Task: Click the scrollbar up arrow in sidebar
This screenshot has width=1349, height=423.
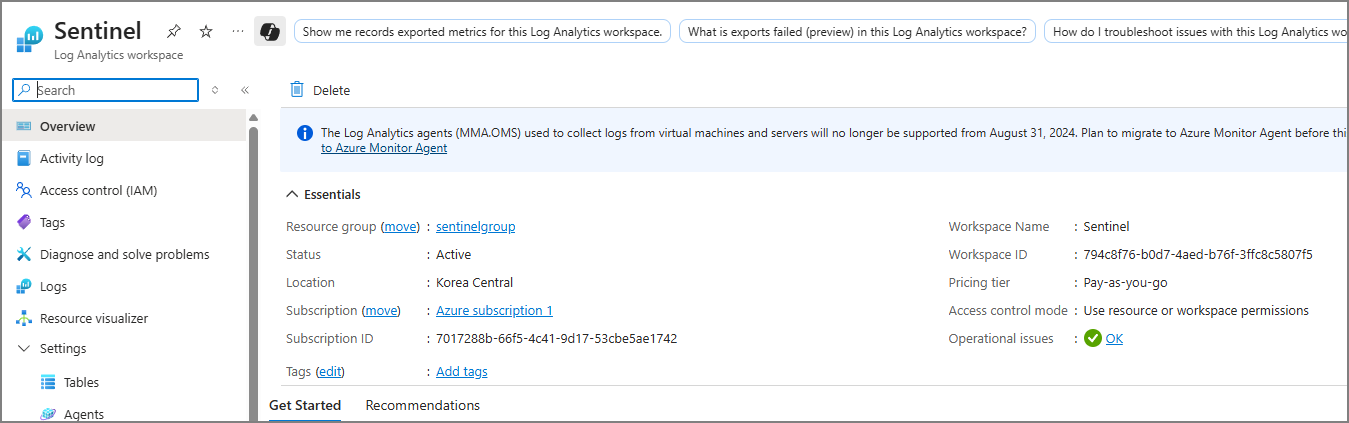Action: (253, 118)
